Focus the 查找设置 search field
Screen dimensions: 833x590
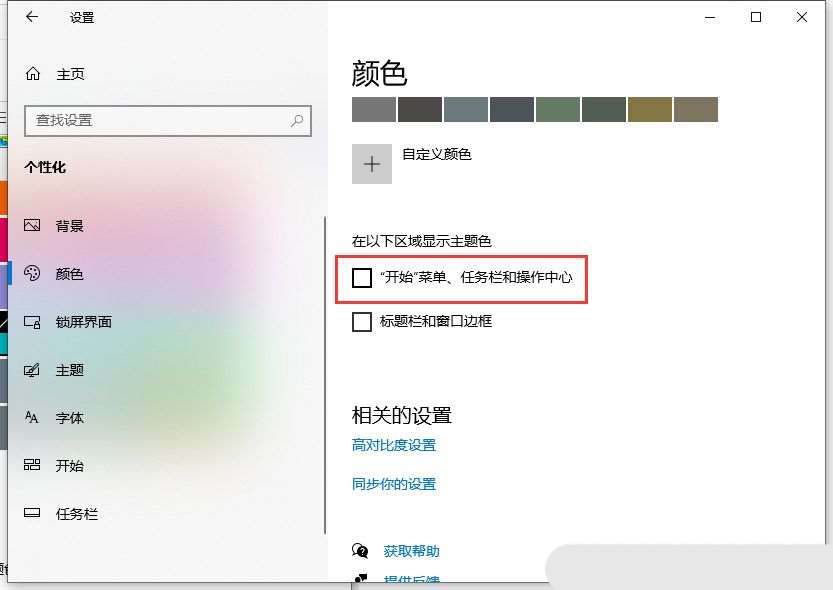point(168,121)
